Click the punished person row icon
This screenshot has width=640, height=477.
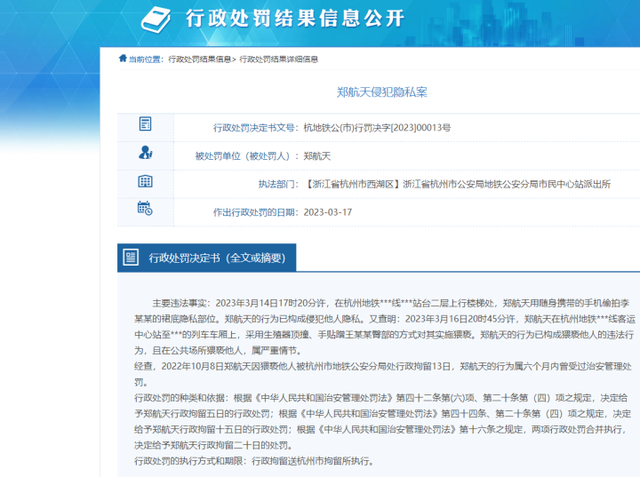(145, 152)
